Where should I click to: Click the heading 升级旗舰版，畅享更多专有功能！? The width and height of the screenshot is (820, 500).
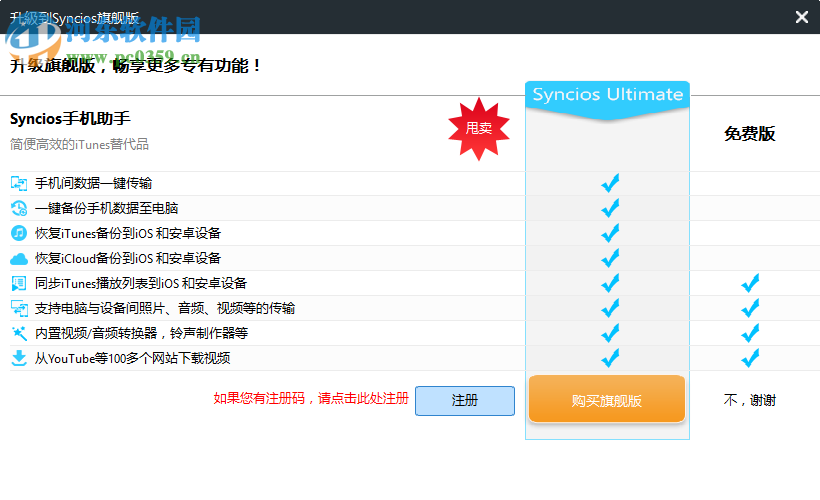(x=135, y=66)
